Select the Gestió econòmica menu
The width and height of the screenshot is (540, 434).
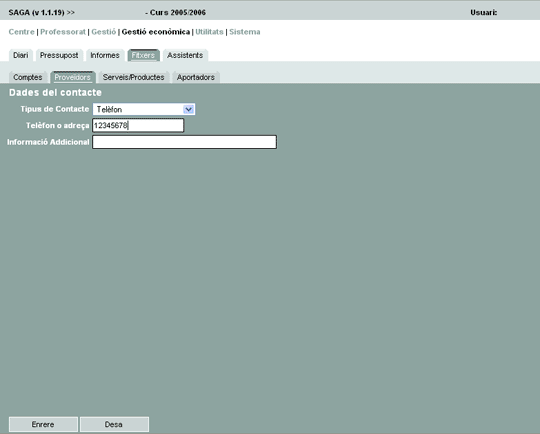coord(156,32)
